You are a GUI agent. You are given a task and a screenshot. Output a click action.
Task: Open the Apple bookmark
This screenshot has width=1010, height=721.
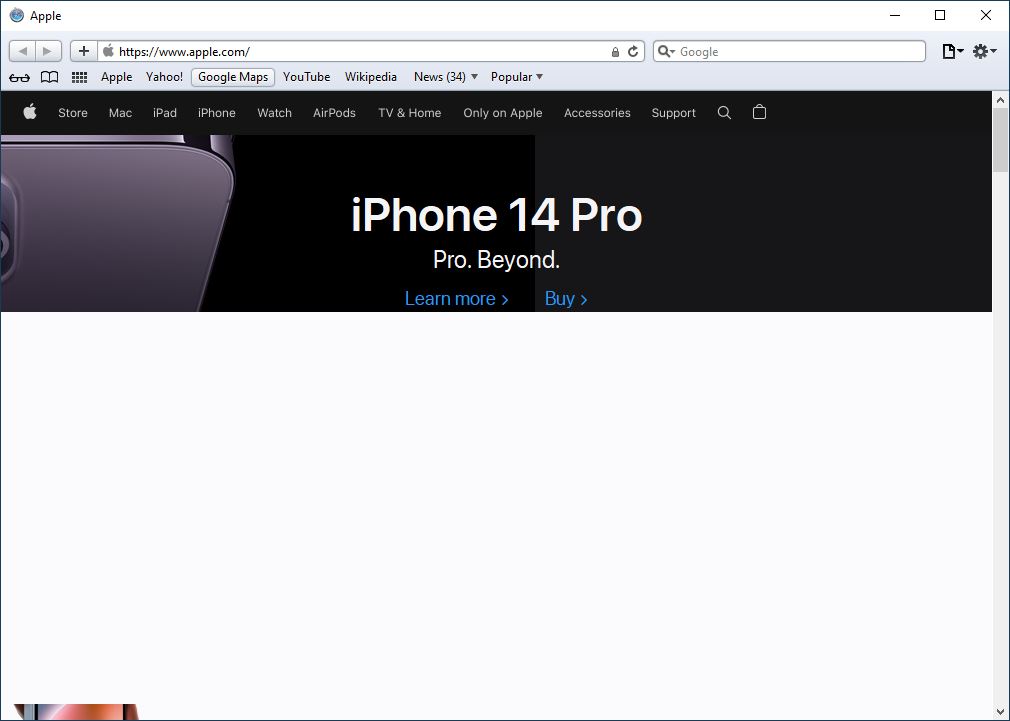(117, 77)
